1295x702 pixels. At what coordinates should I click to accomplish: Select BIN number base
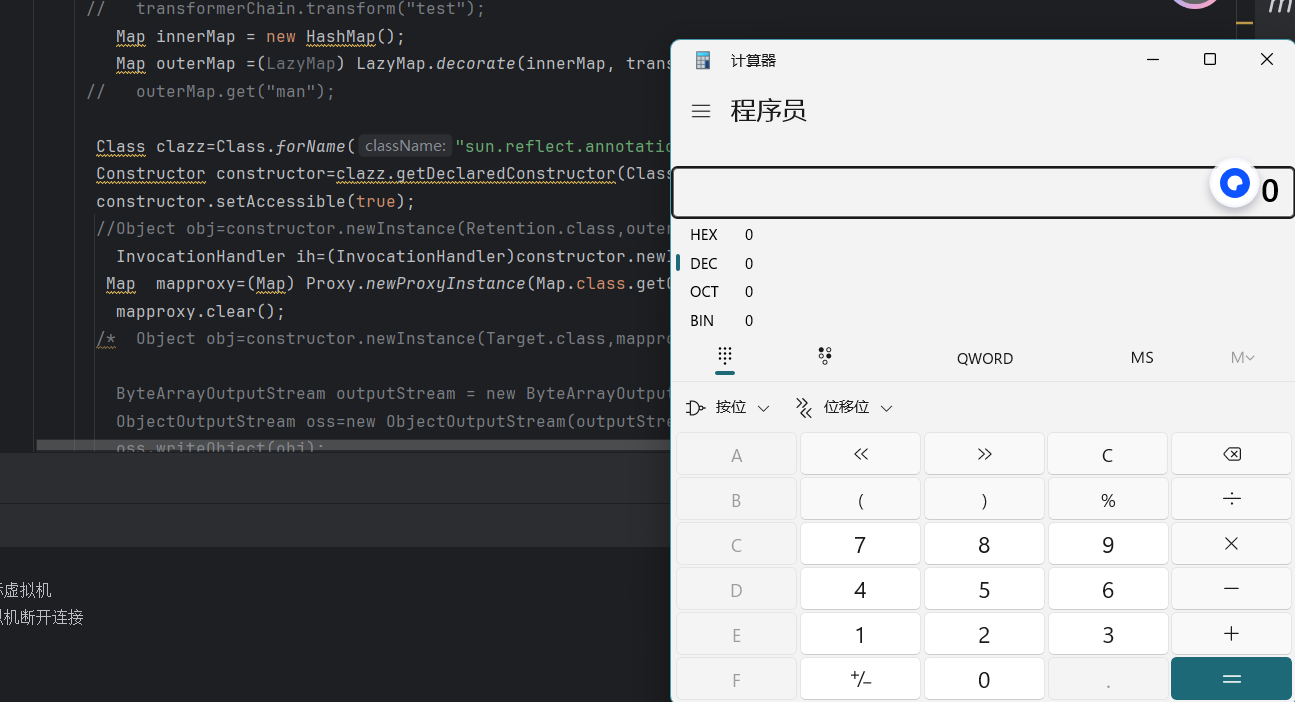pos(720,321)
